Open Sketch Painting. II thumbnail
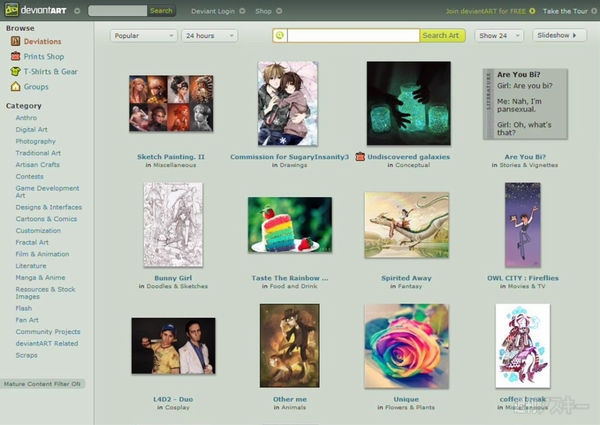 tap(171, 103)
